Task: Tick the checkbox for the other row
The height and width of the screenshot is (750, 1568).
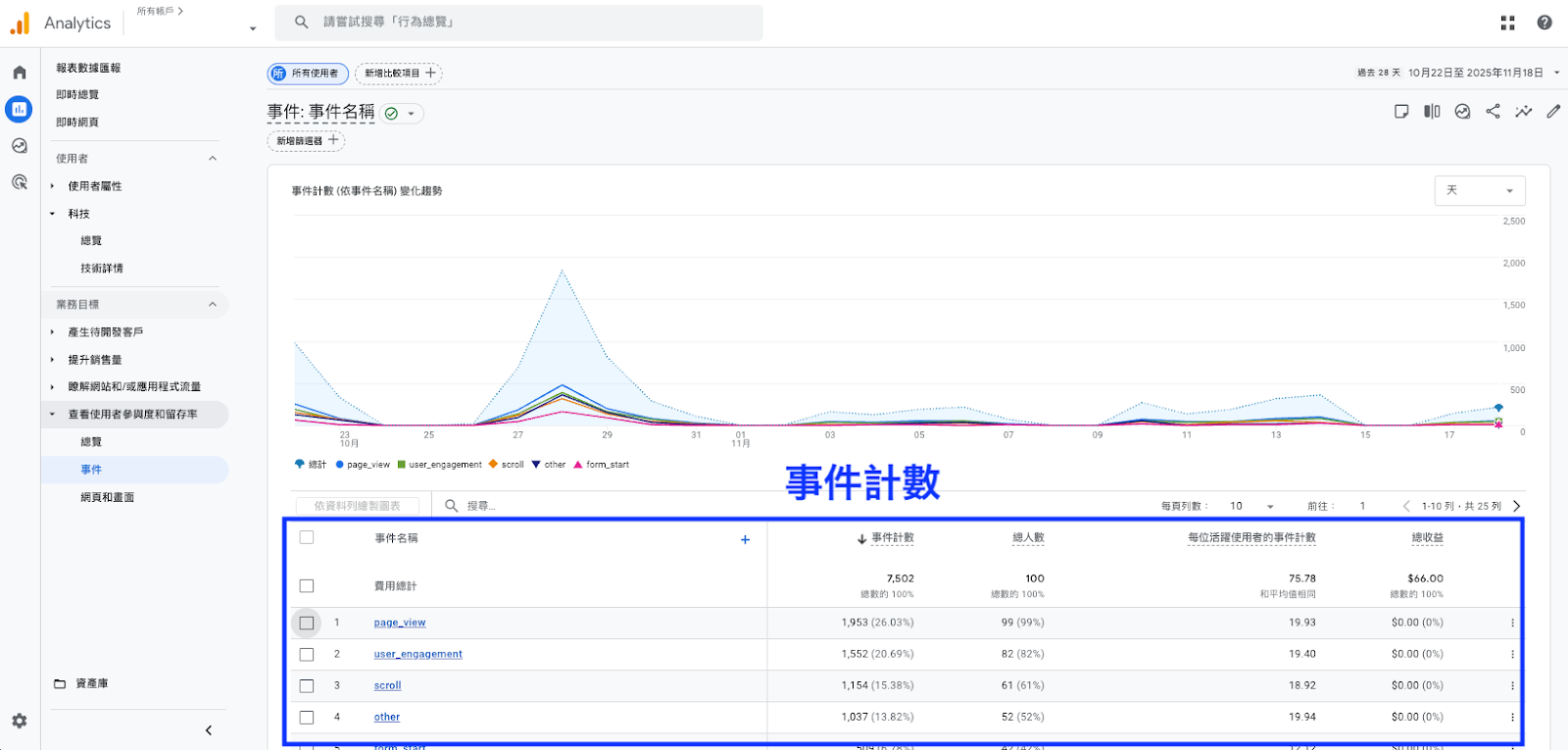Action: point(307,717)
